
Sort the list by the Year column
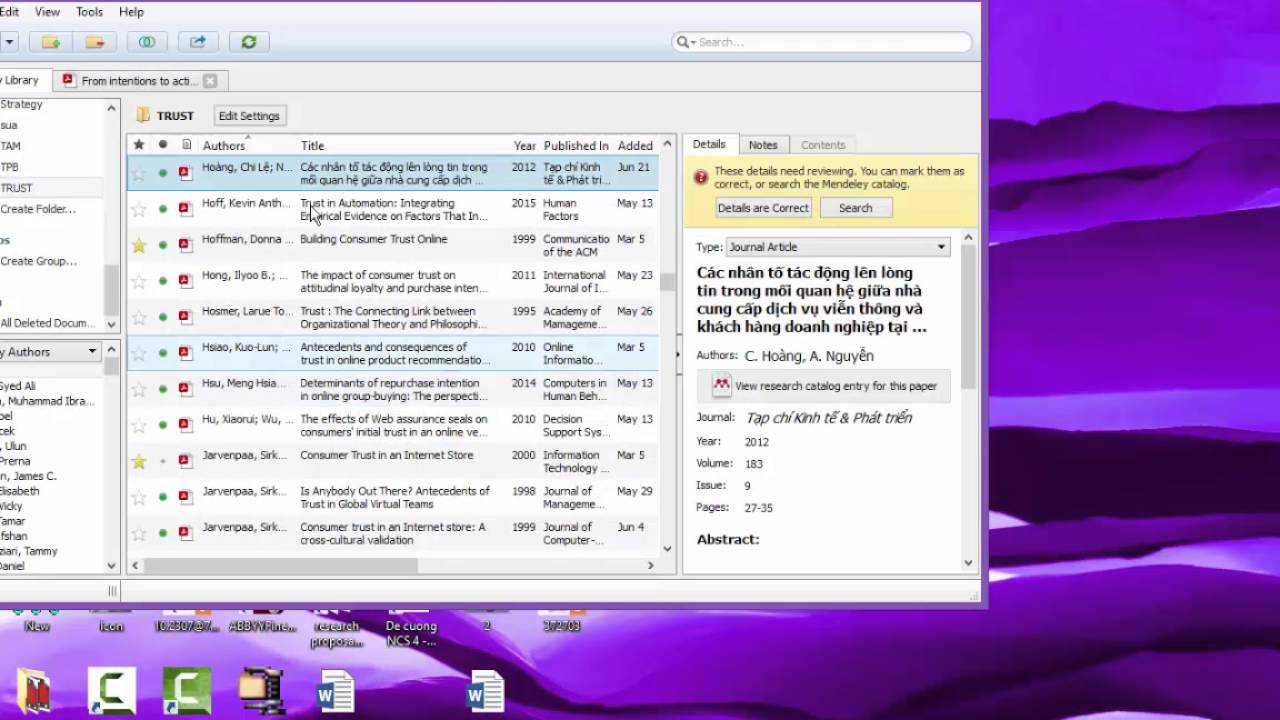point(525,145)
